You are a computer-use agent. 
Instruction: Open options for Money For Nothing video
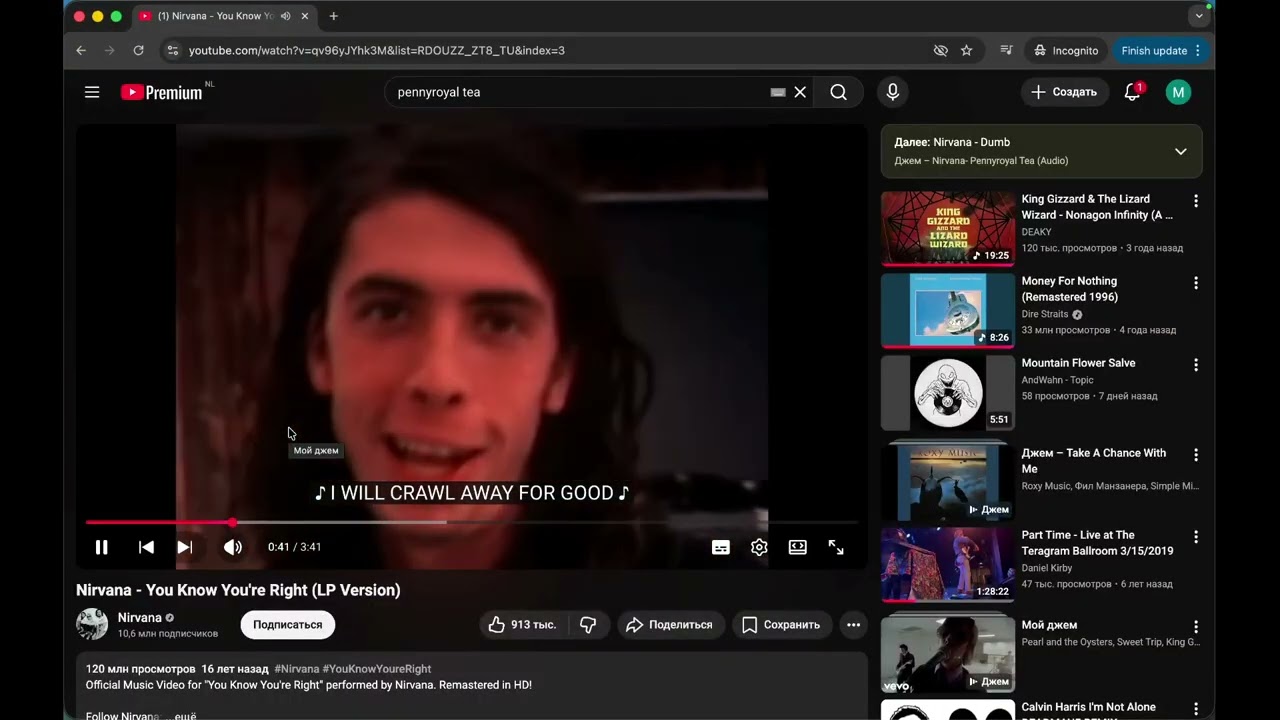pyautogui.click(x=1195, y=283)
